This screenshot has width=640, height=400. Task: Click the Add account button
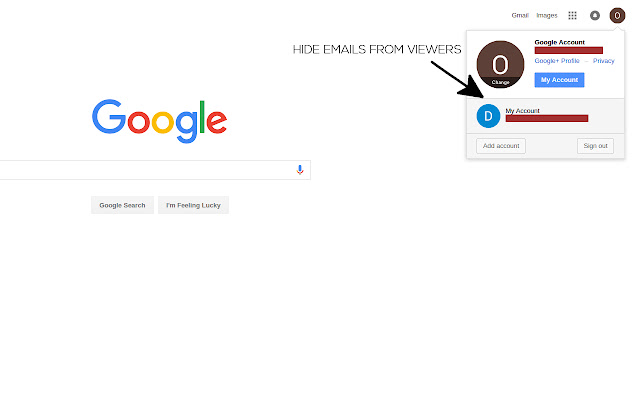pyautogui.click(x=501, y=146)
